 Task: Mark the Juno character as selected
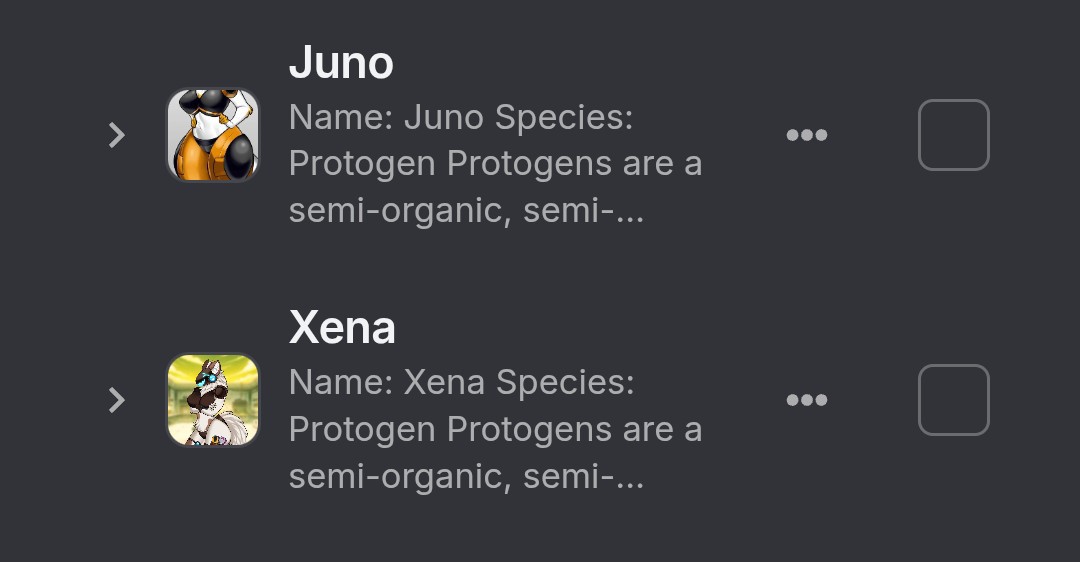coord(954,135)
